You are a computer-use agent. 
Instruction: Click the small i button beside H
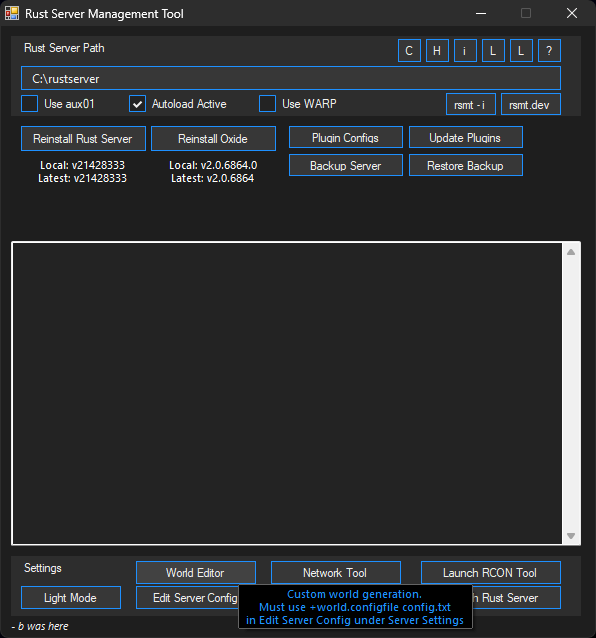465,50
